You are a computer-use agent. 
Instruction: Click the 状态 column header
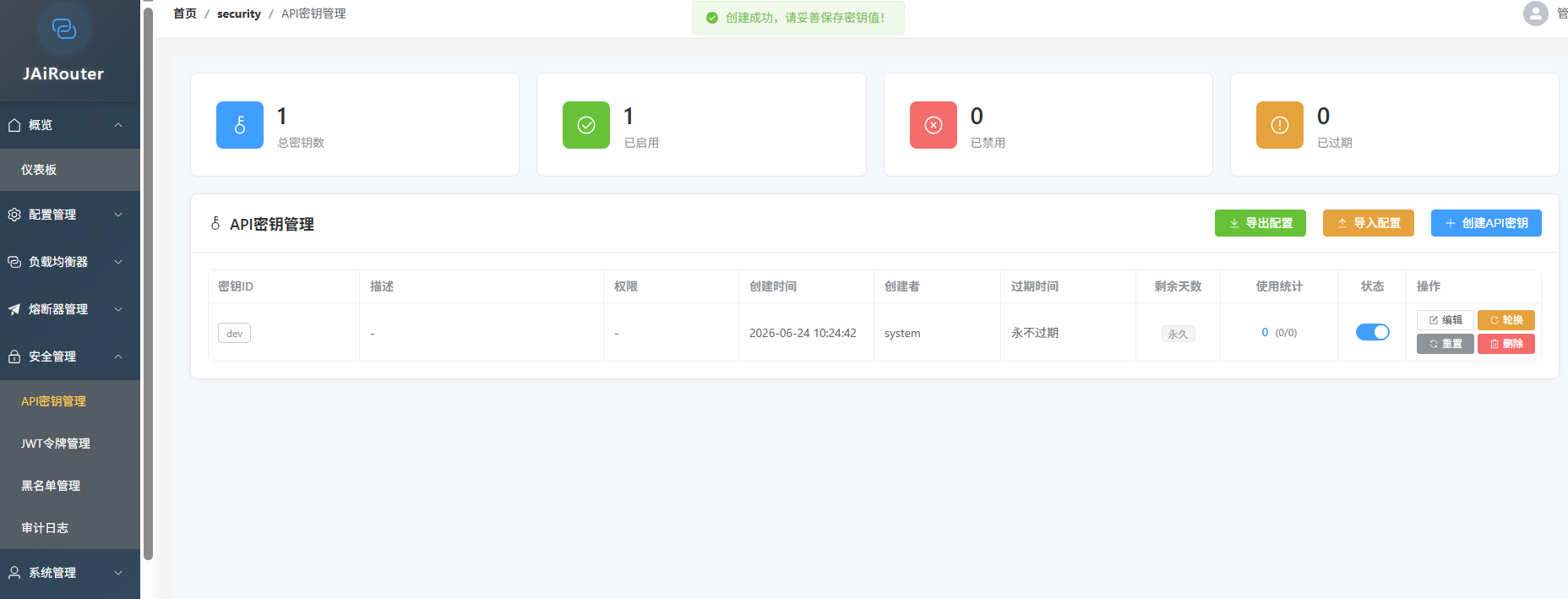(1372, 286)
